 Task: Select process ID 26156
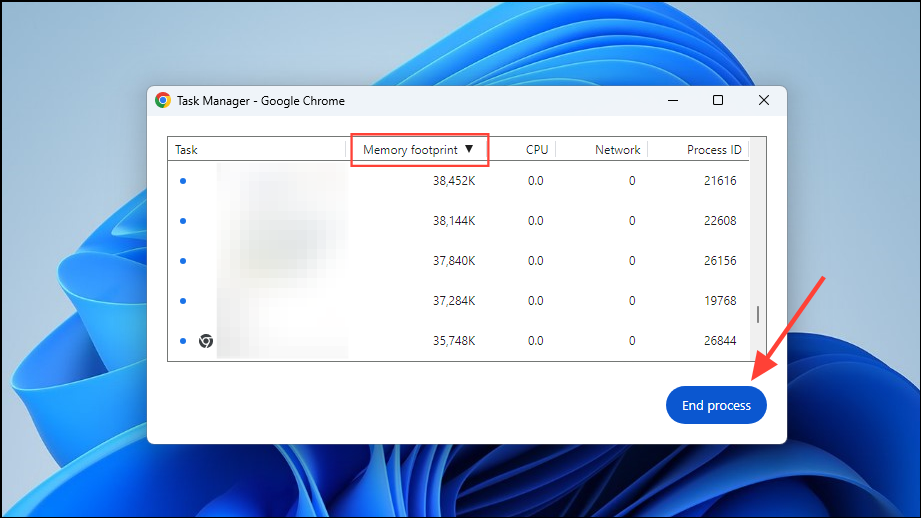pyautogui.click(x=720, y=261)
